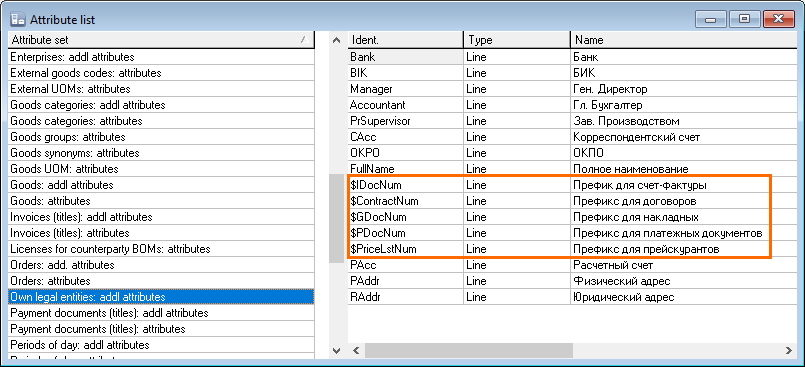Image resolution: width=805 pixels, height=367 pixels.
Task: Select the $ContractNum attribute row
Action: click(x=572, y=201)
